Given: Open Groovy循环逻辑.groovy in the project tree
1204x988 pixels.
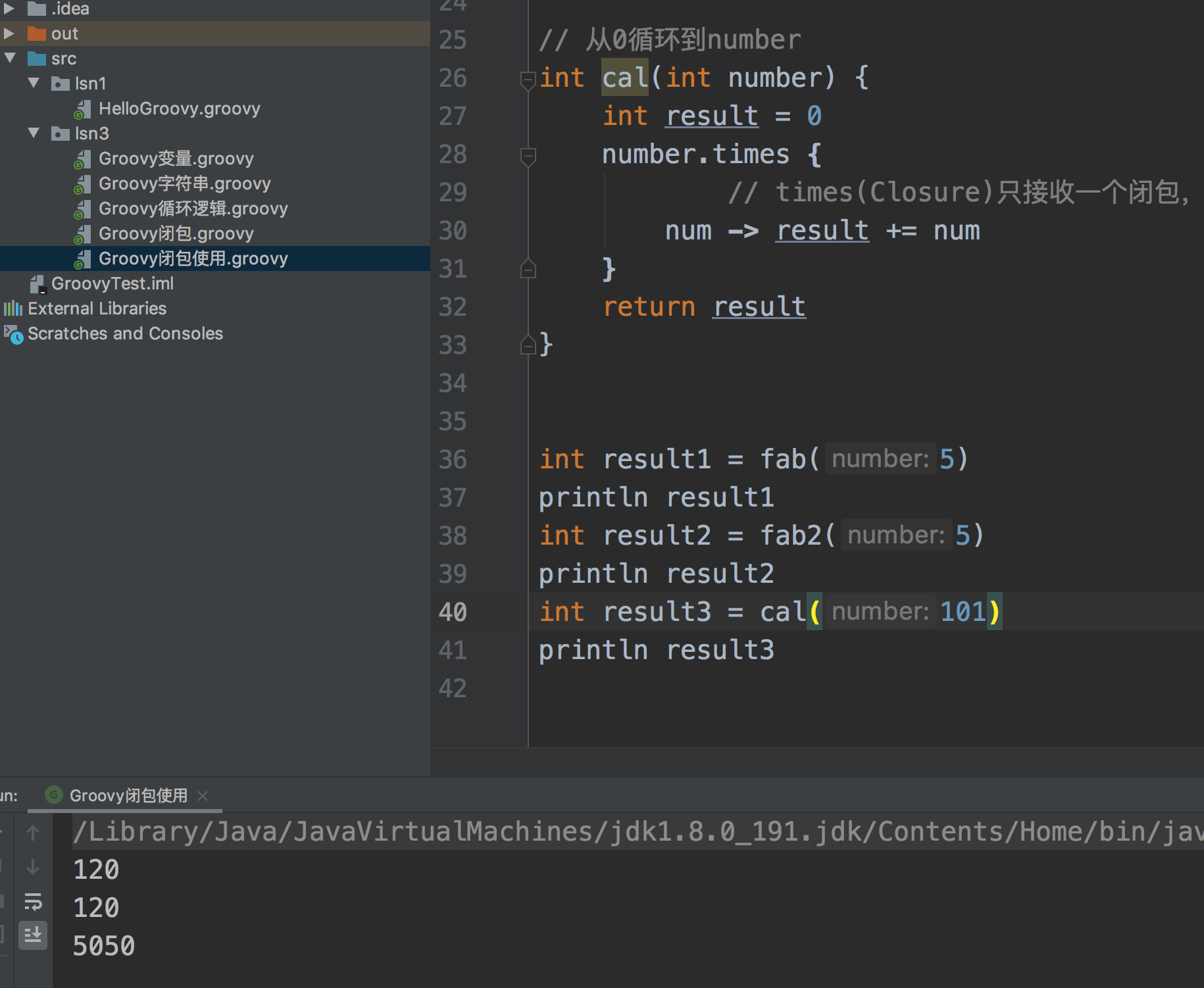Looking at the screenshot, I should (193, 209).
